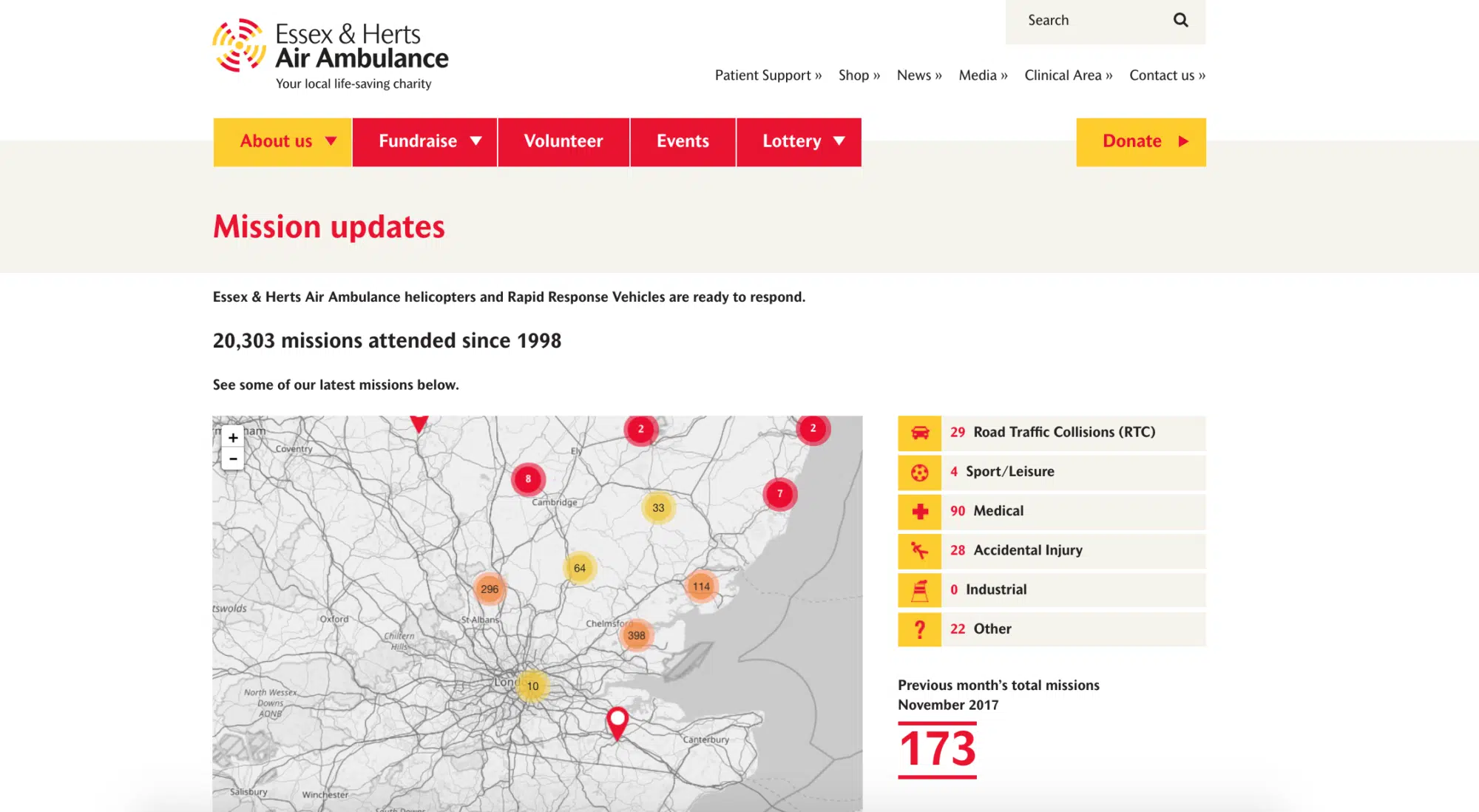Click the Essex & Herts Air Ambulance logo
Image resolution: width=1479 pixels, height=812 pixels.
click(x=331, y=54)
